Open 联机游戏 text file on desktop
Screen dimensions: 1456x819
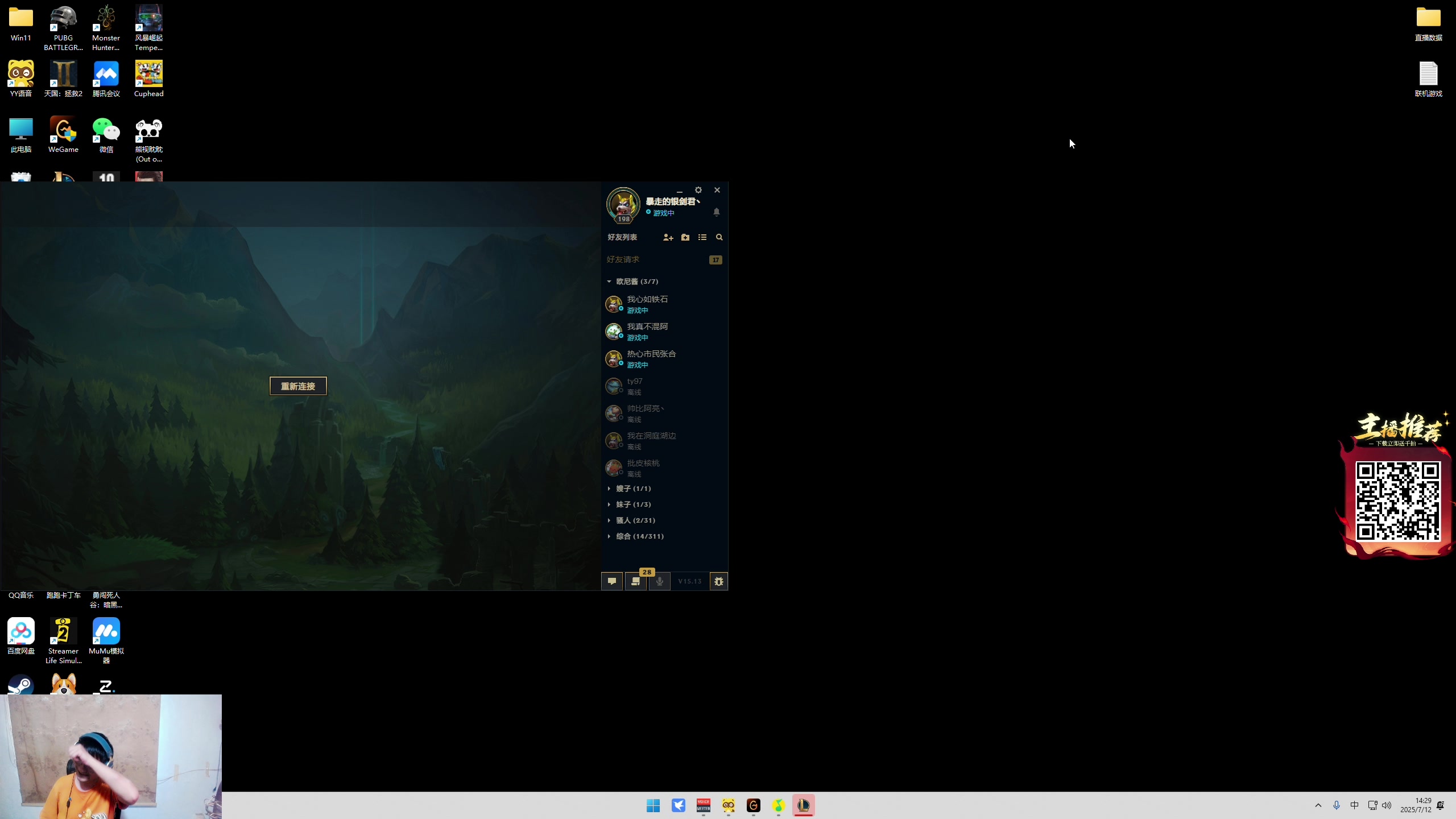(1428, 79)
